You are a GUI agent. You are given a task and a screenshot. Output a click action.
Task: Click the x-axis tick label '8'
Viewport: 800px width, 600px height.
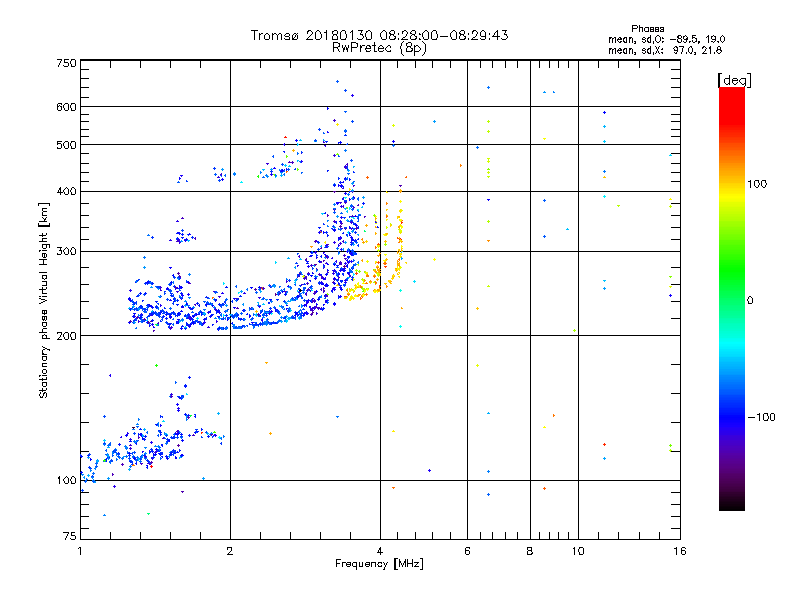click(x=530, y=551)
